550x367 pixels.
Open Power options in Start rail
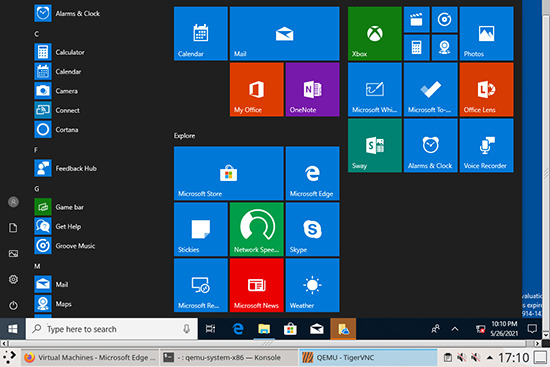(x=13, y=305)
